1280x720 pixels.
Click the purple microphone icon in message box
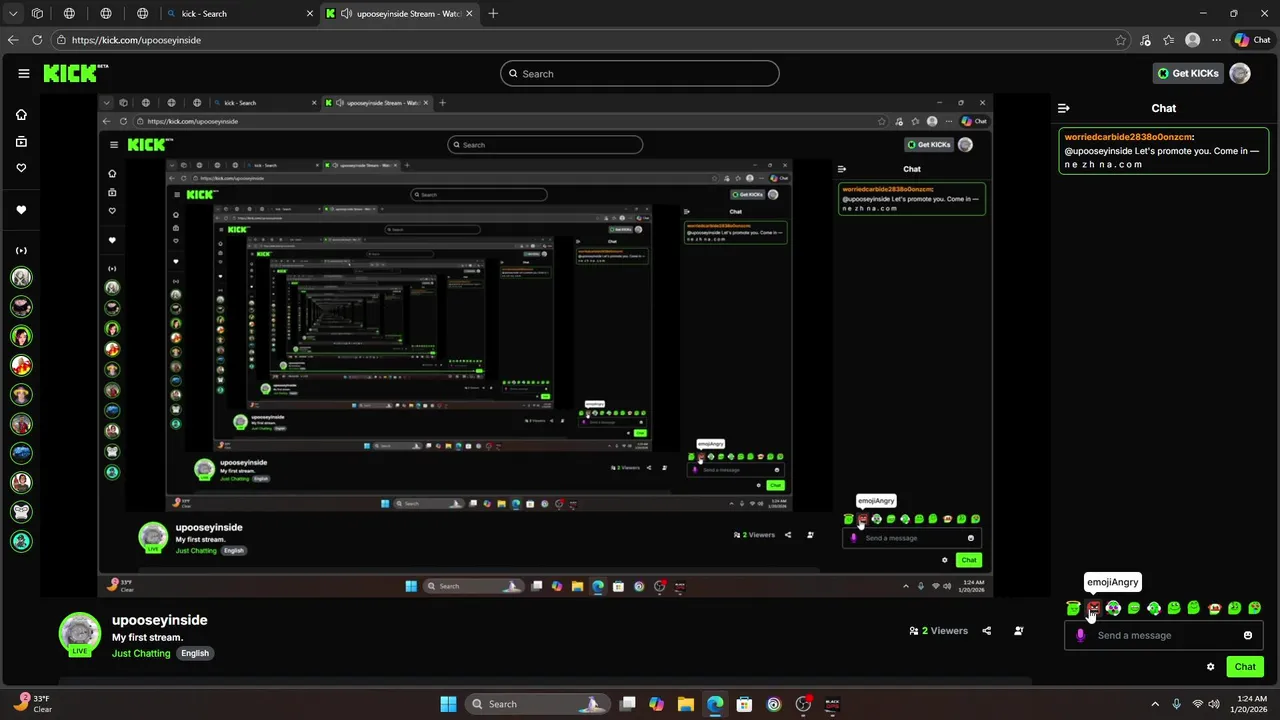point(1080,635)
